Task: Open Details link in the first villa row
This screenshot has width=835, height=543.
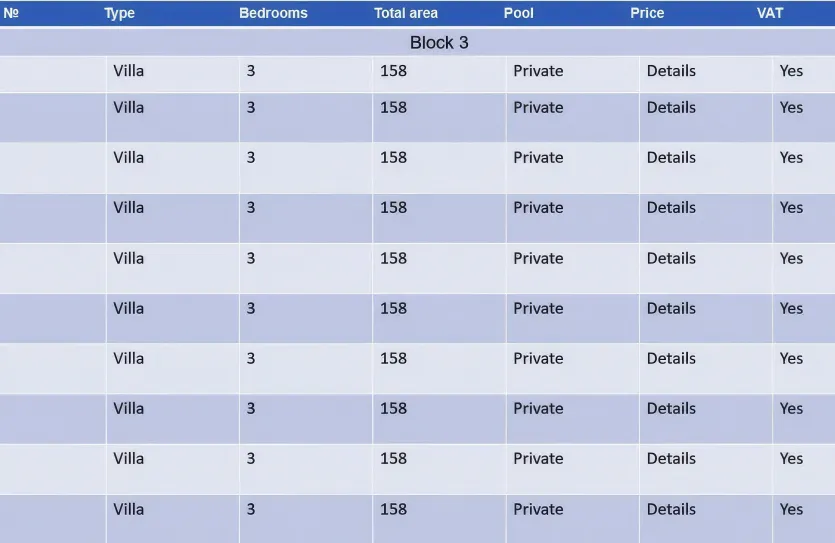Action: (671, 71)
